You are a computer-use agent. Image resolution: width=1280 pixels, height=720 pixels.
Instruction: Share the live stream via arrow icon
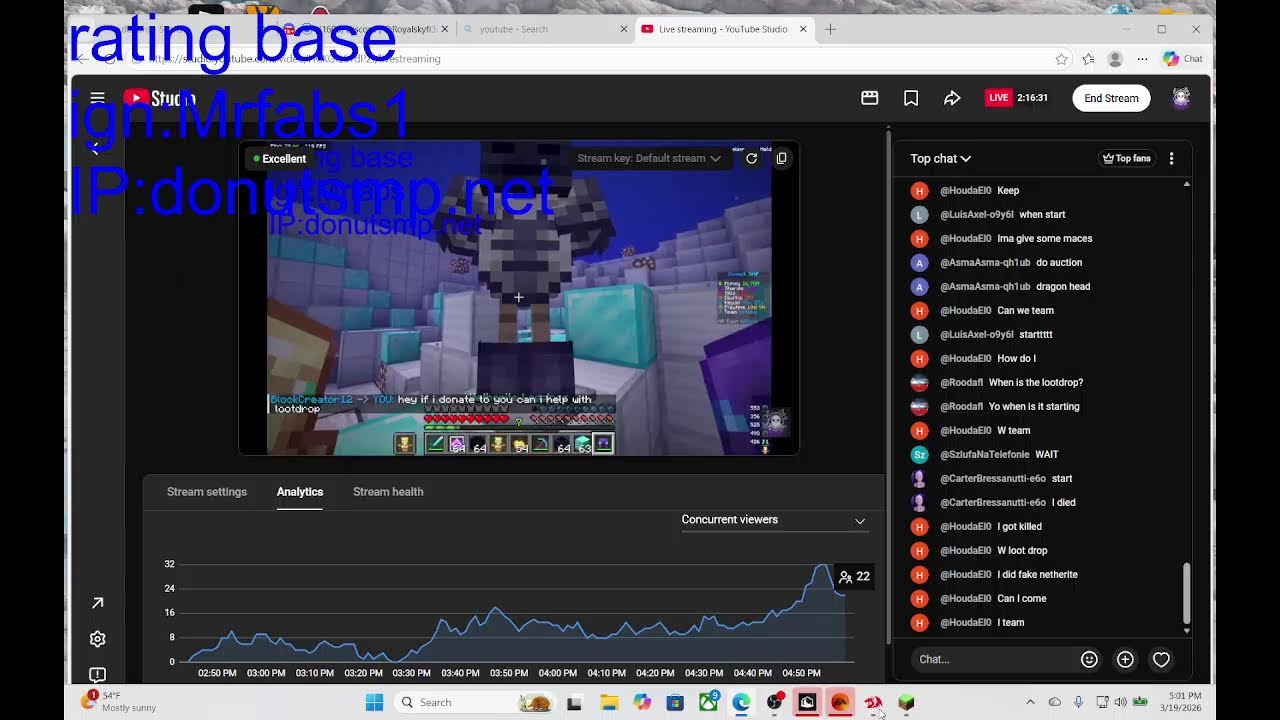(x=952, y=98)
